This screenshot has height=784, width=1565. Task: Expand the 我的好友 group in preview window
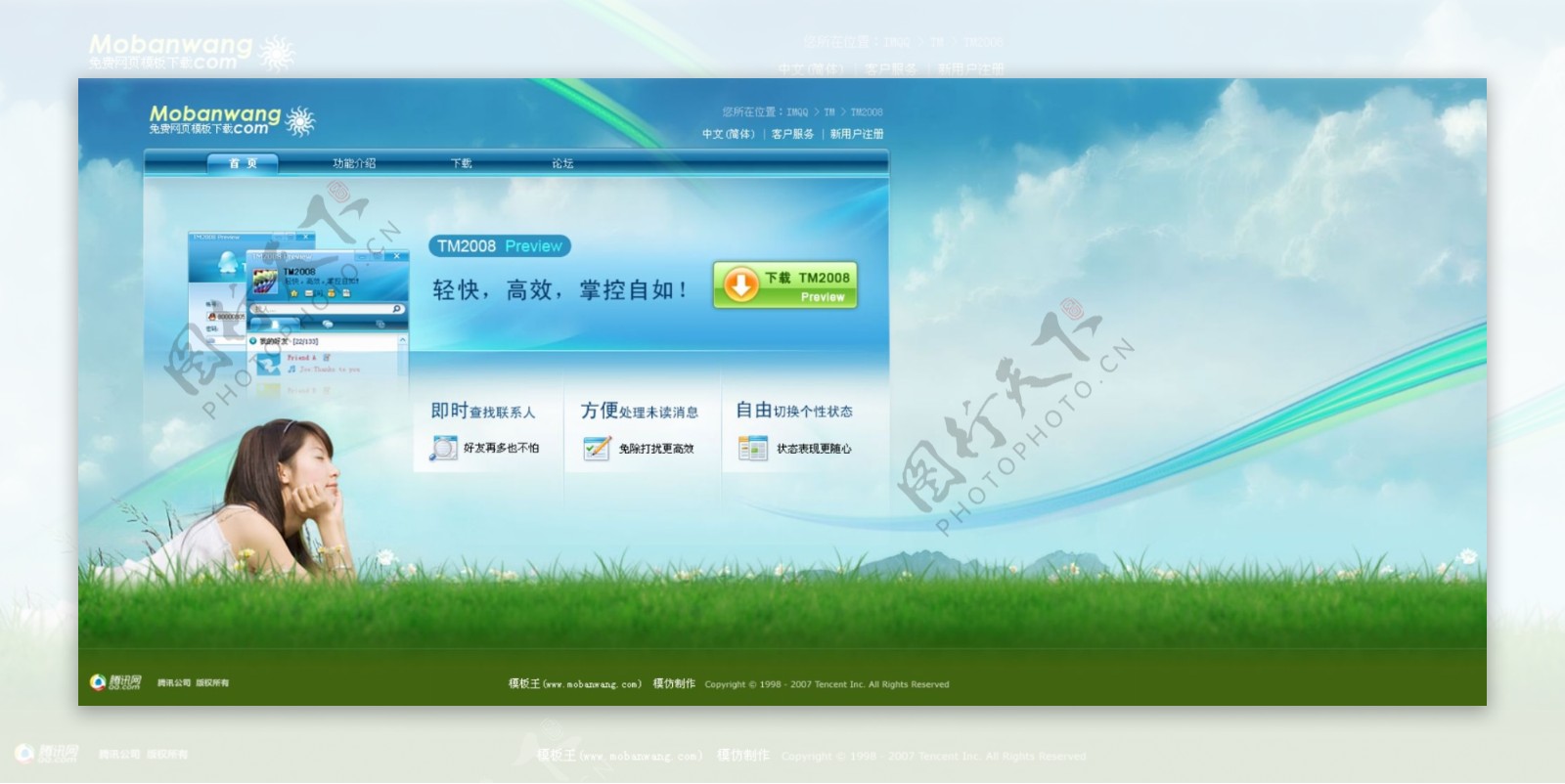click(253, 340)
